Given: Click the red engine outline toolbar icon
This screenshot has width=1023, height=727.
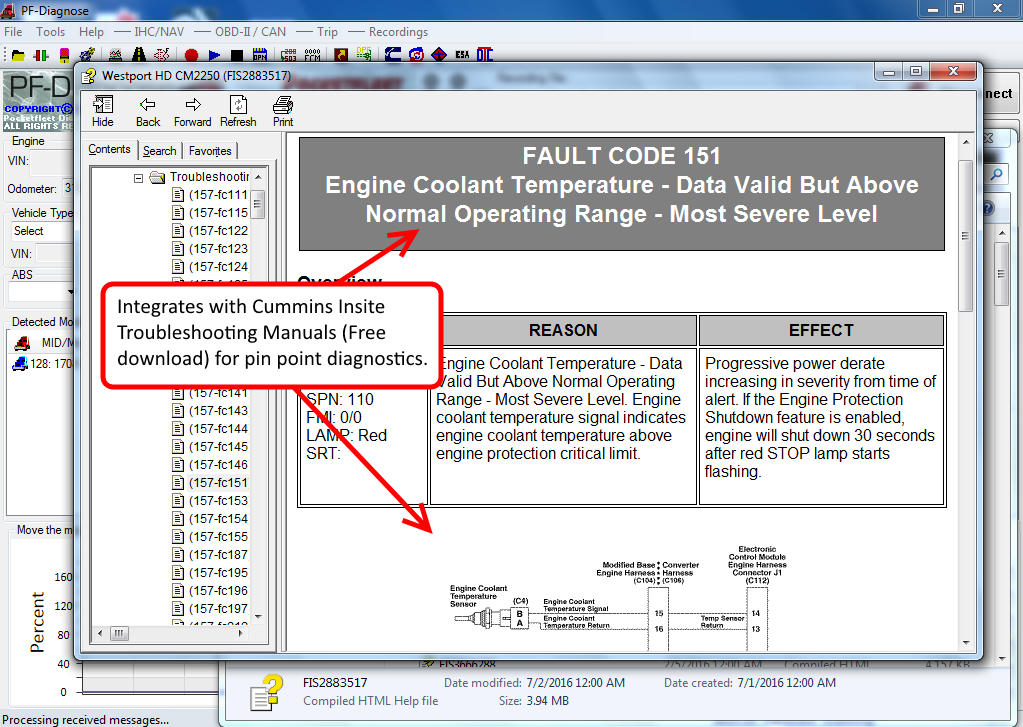Looking at the screenshot, I should click(162, 55).
